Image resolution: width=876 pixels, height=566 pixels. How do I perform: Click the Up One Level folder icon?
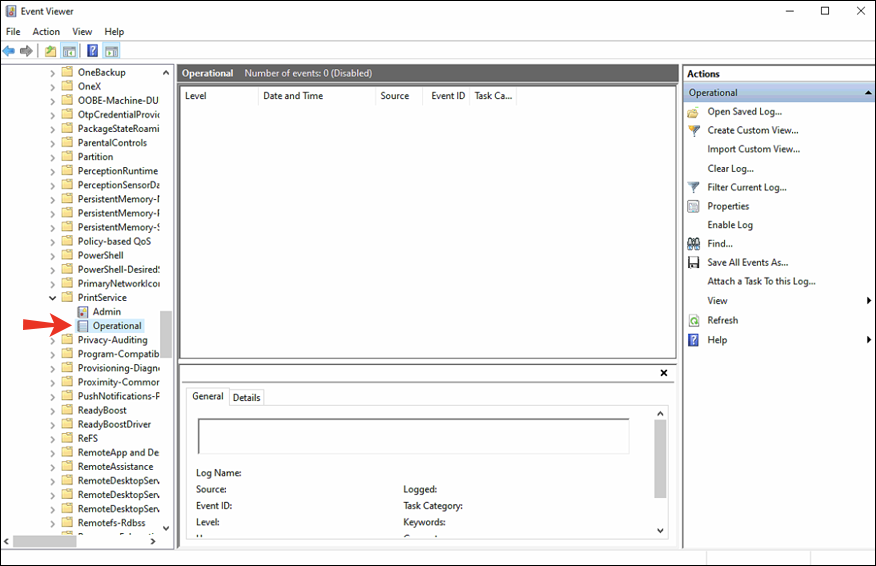coord(51,51)
